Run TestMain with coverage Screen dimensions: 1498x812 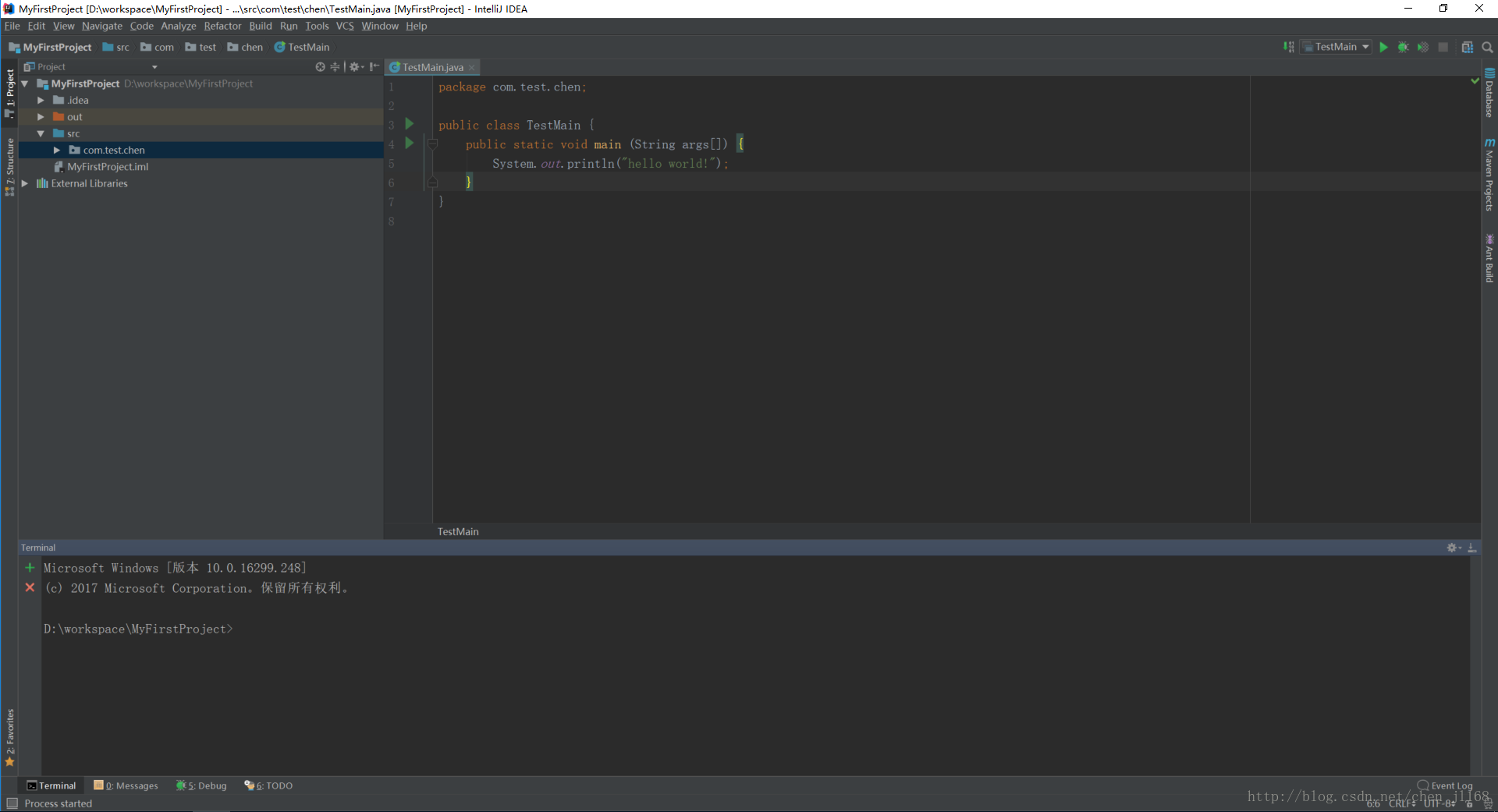[1423, 48]
